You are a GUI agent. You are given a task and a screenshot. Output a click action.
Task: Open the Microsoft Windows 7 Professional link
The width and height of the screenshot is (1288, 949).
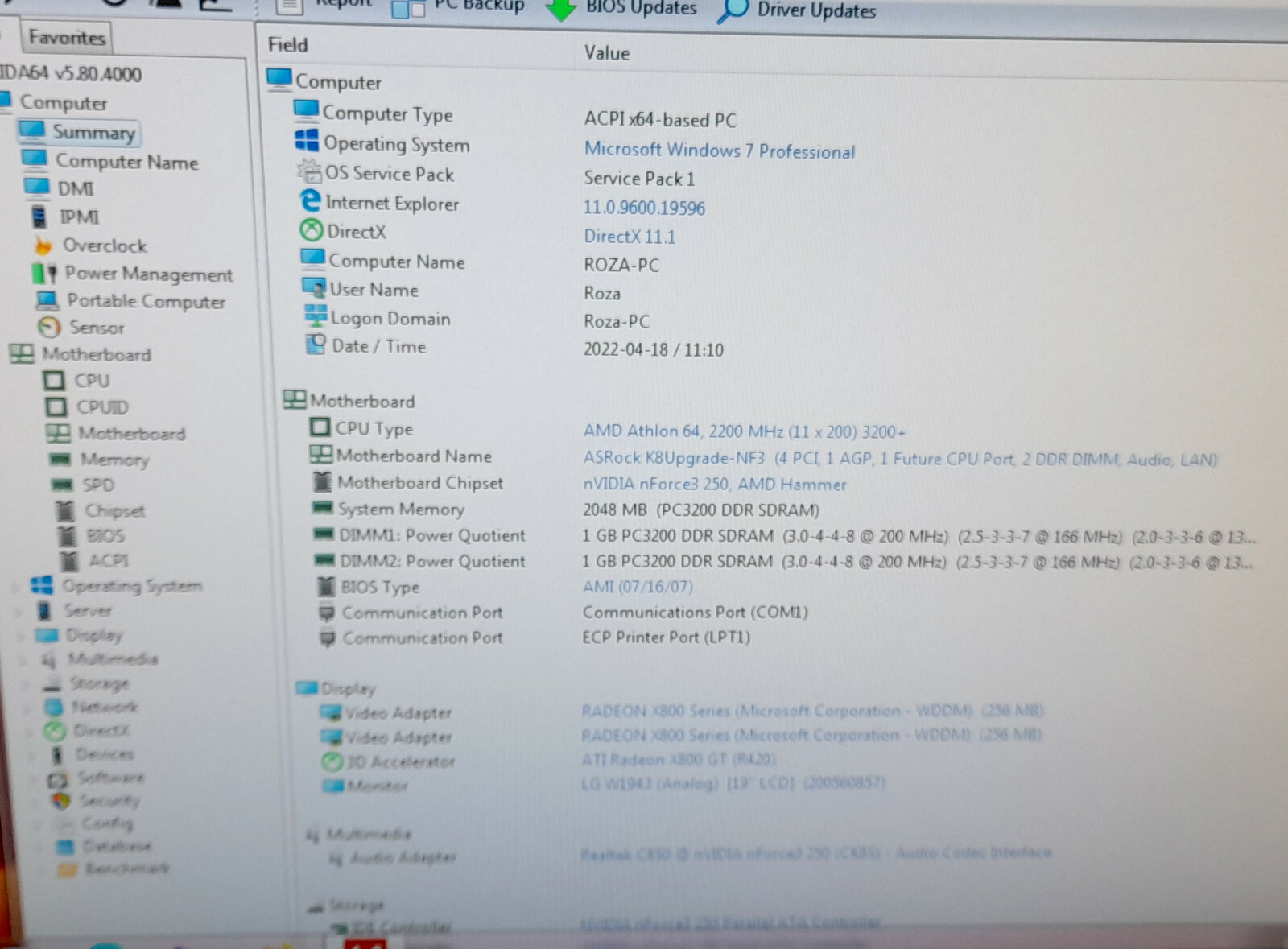[x=720, y=151]
